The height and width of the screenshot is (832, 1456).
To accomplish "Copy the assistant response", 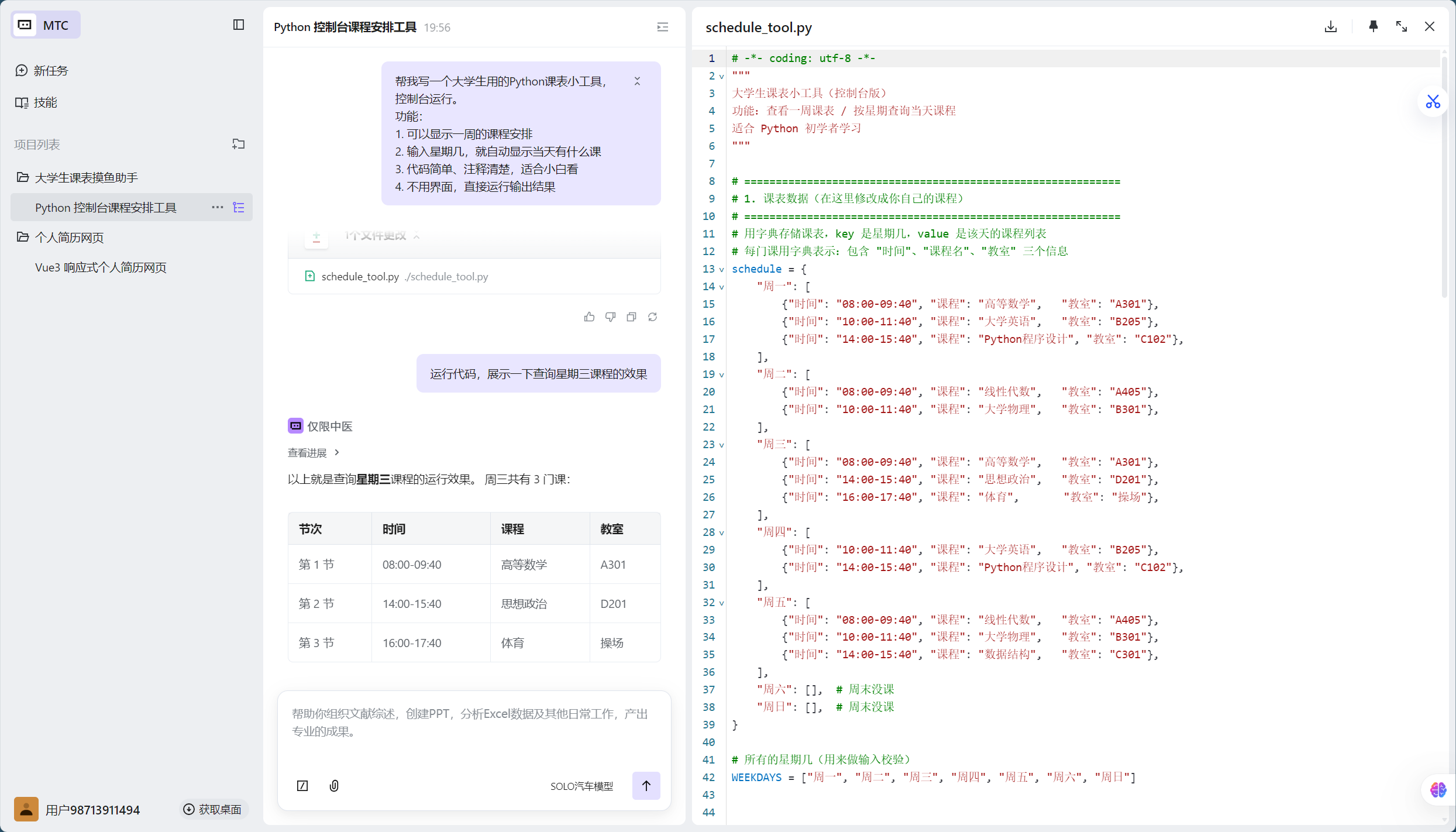I will pyautogui.click(x=631, y=317).
